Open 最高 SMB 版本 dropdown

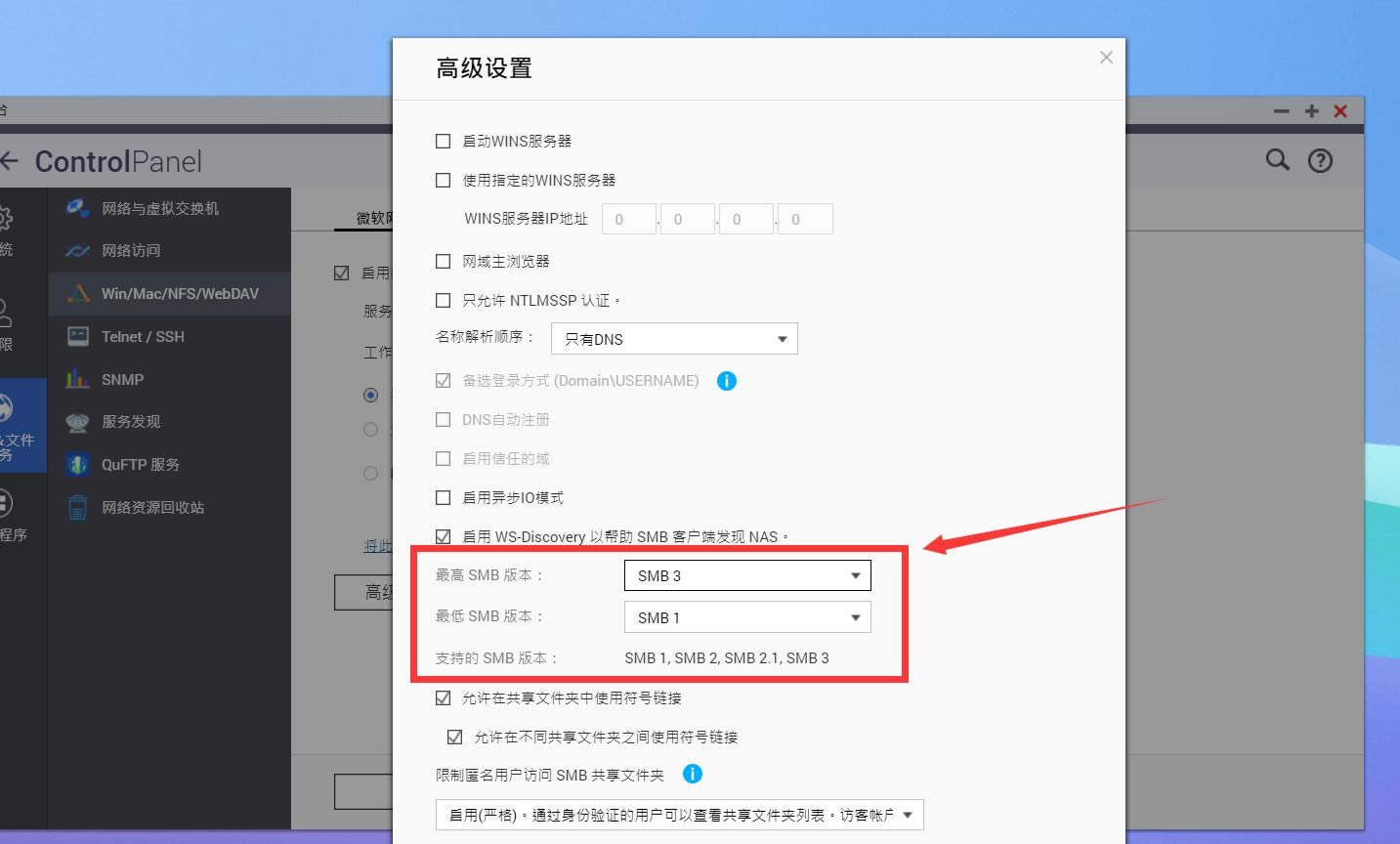747,575
